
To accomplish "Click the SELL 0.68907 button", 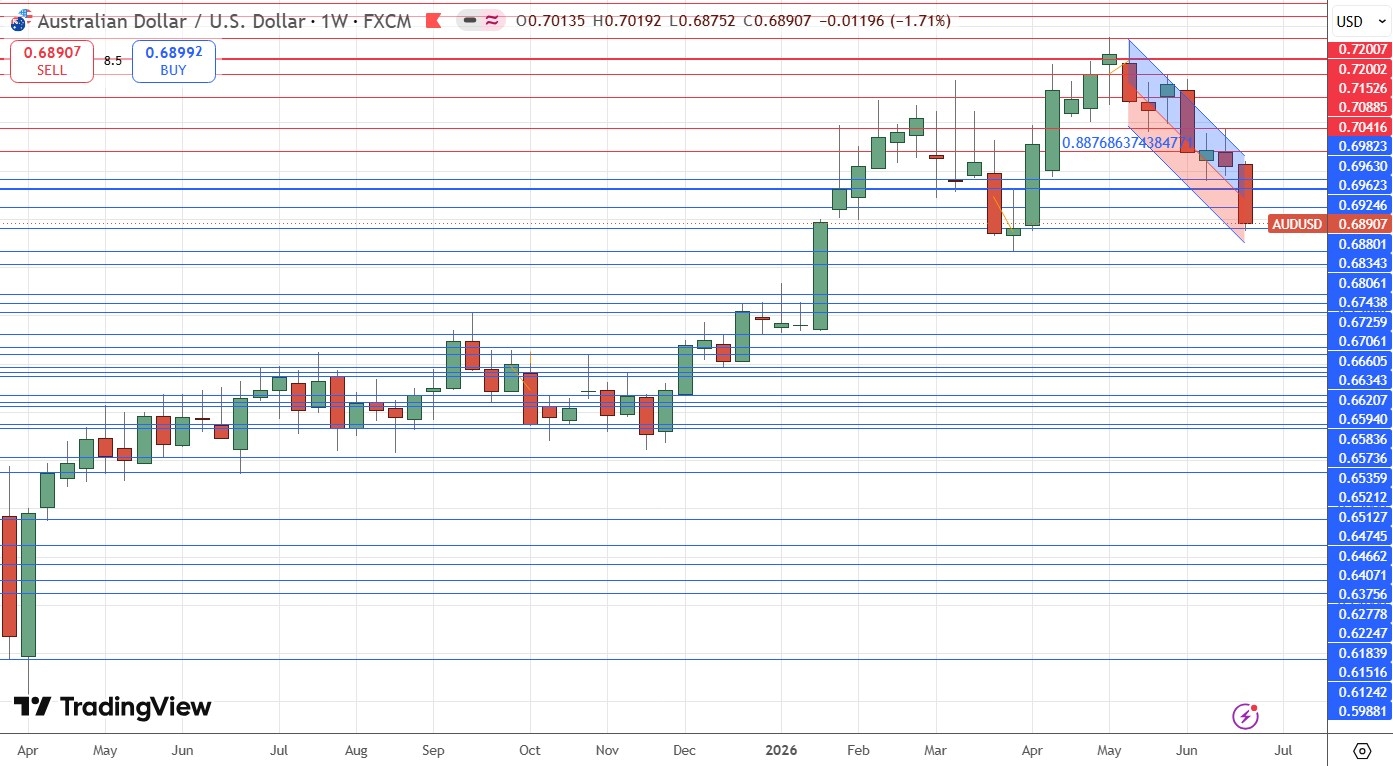I will tap(52, 61).
